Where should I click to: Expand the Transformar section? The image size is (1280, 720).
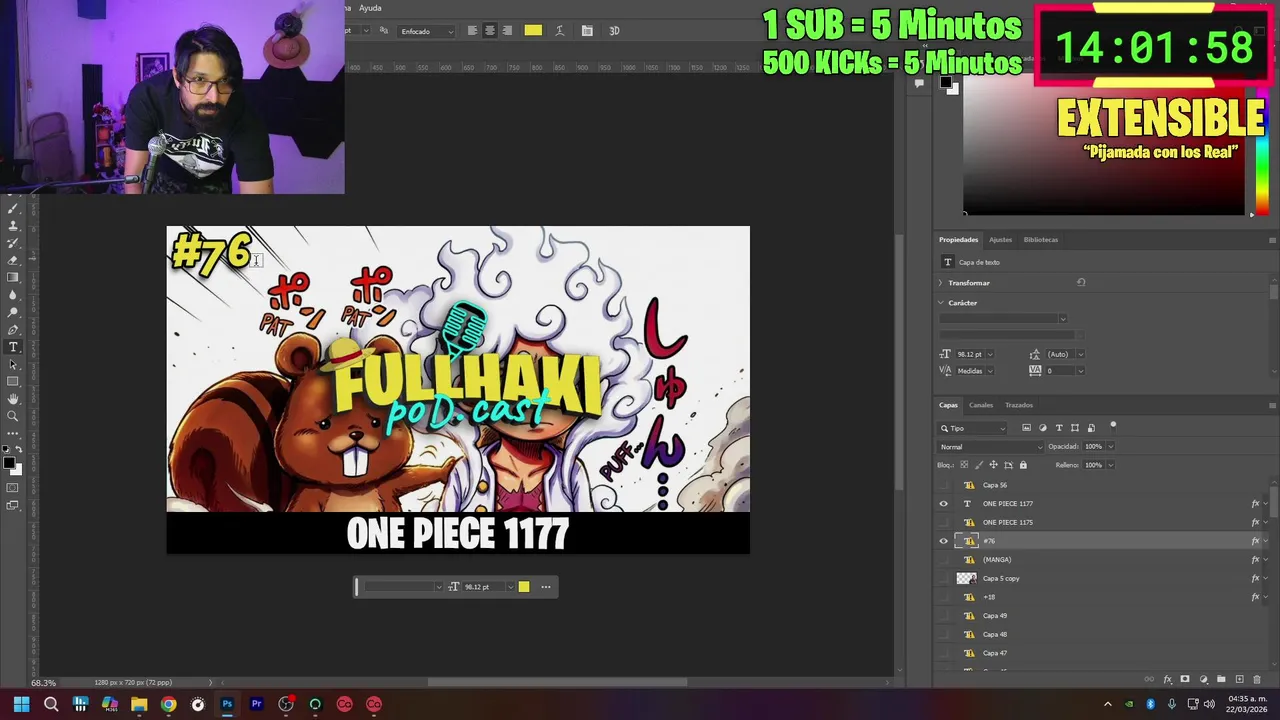941,283
